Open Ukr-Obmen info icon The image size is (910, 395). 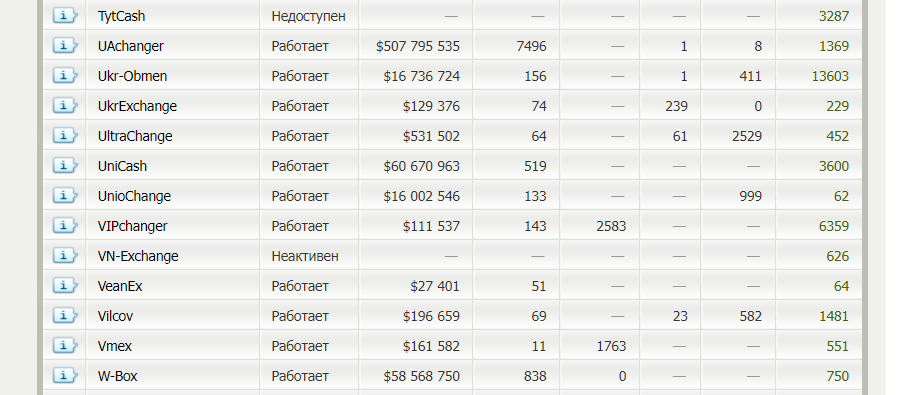point(65,75)
